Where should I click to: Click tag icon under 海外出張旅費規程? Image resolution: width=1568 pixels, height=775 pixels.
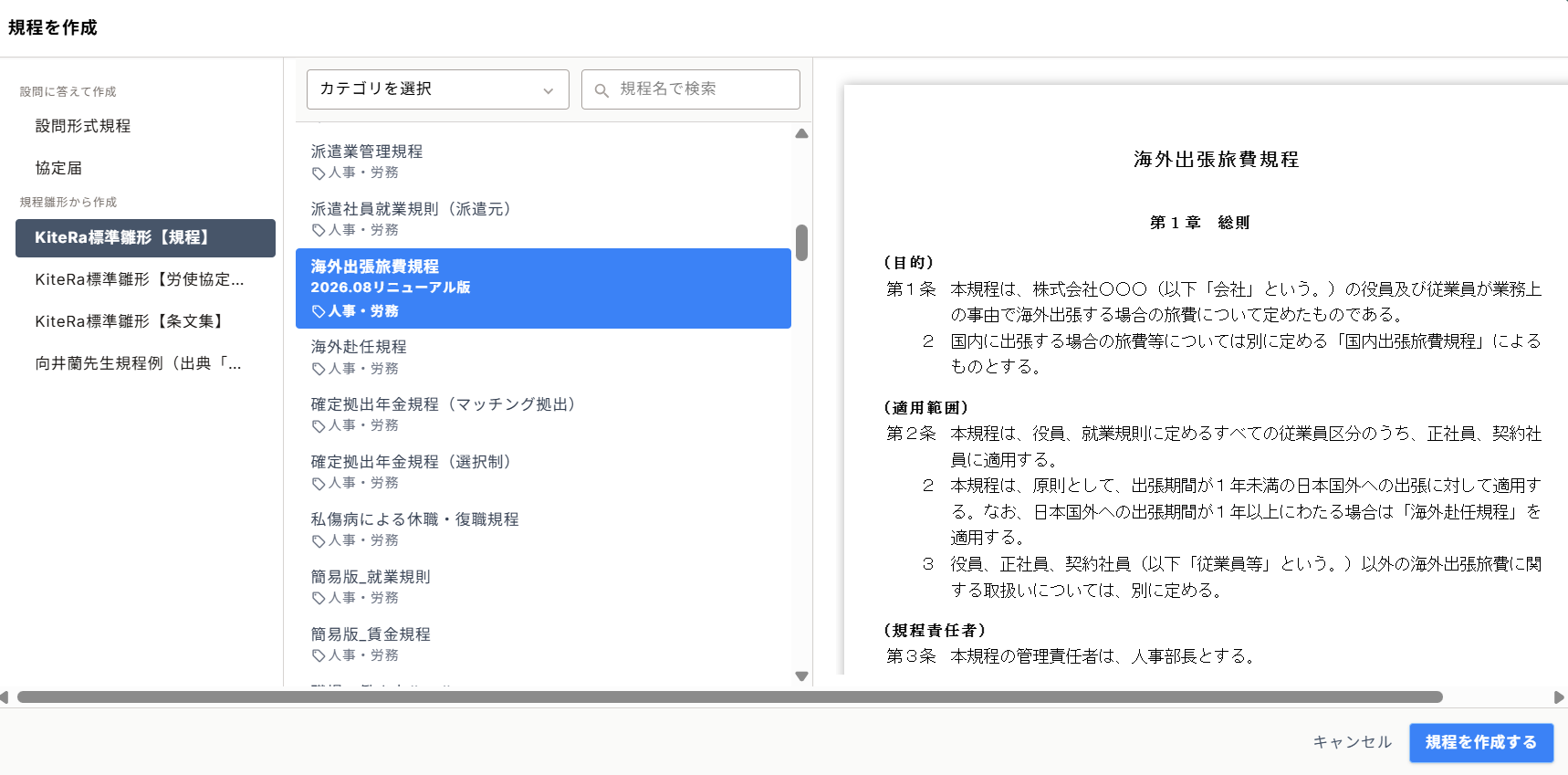319,312
